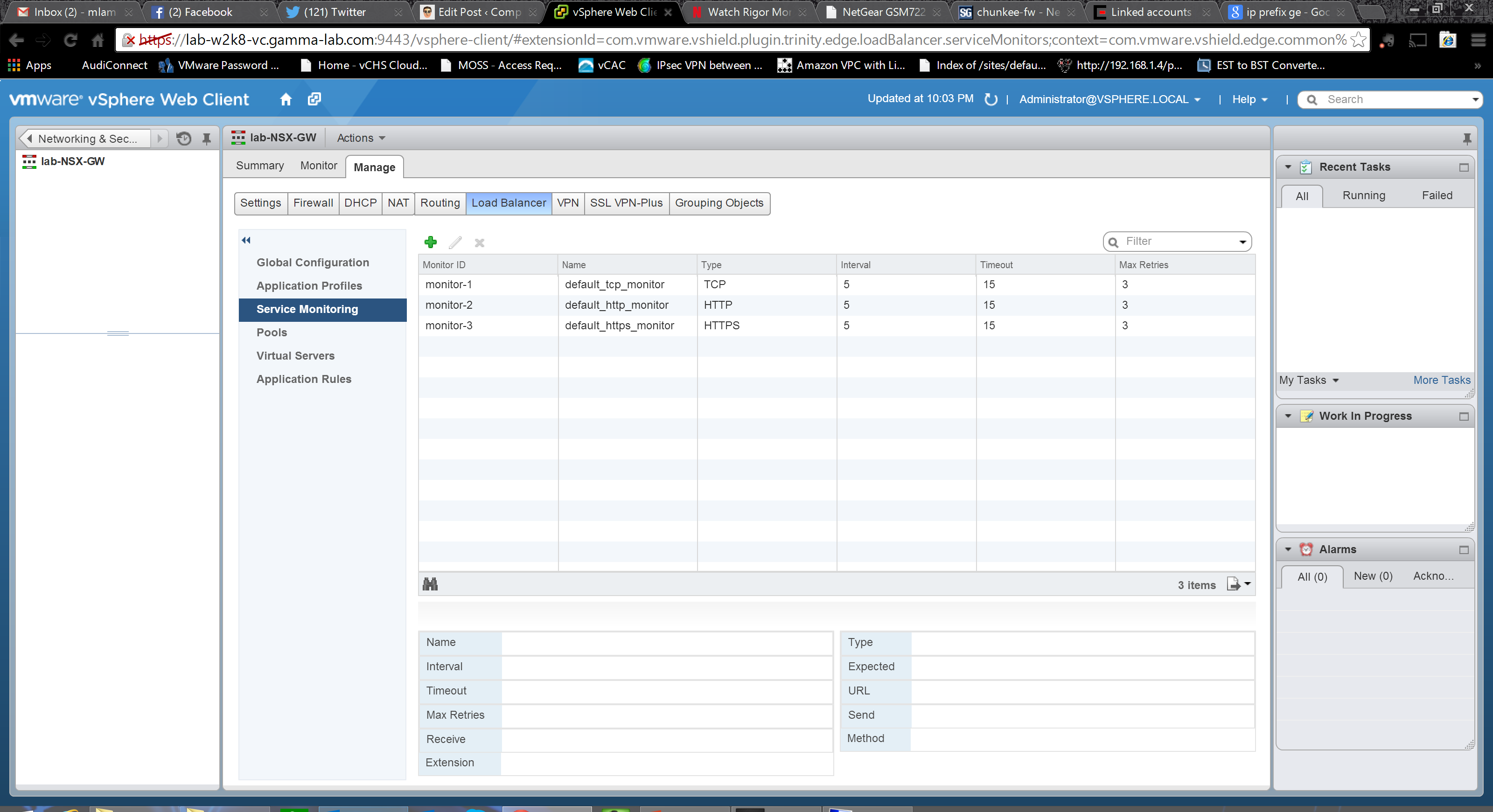Click the vSphere home icon
Screen dimensions: 1493x812
[x=286, y=99]
